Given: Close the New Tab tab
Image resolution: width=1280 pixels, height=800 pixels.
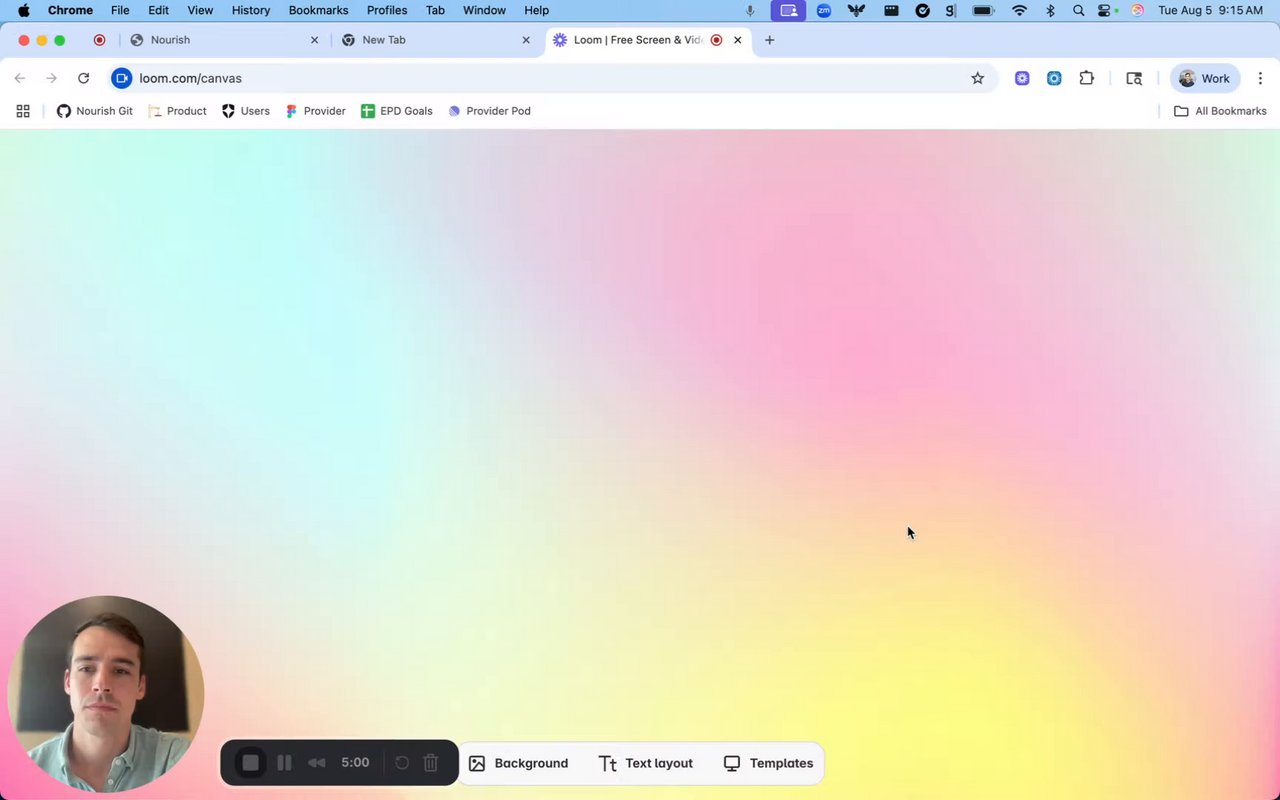Looking at the screenshot, I should point(526,40).
